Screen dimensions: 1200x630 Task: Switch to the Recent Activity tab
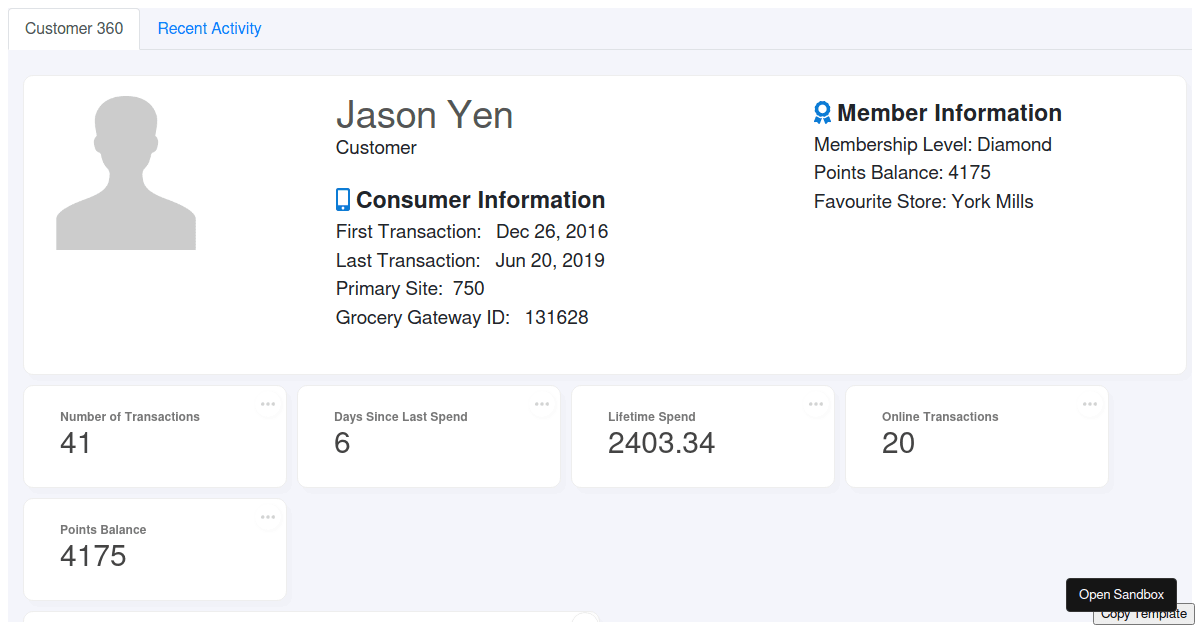[x=209, y=28]
